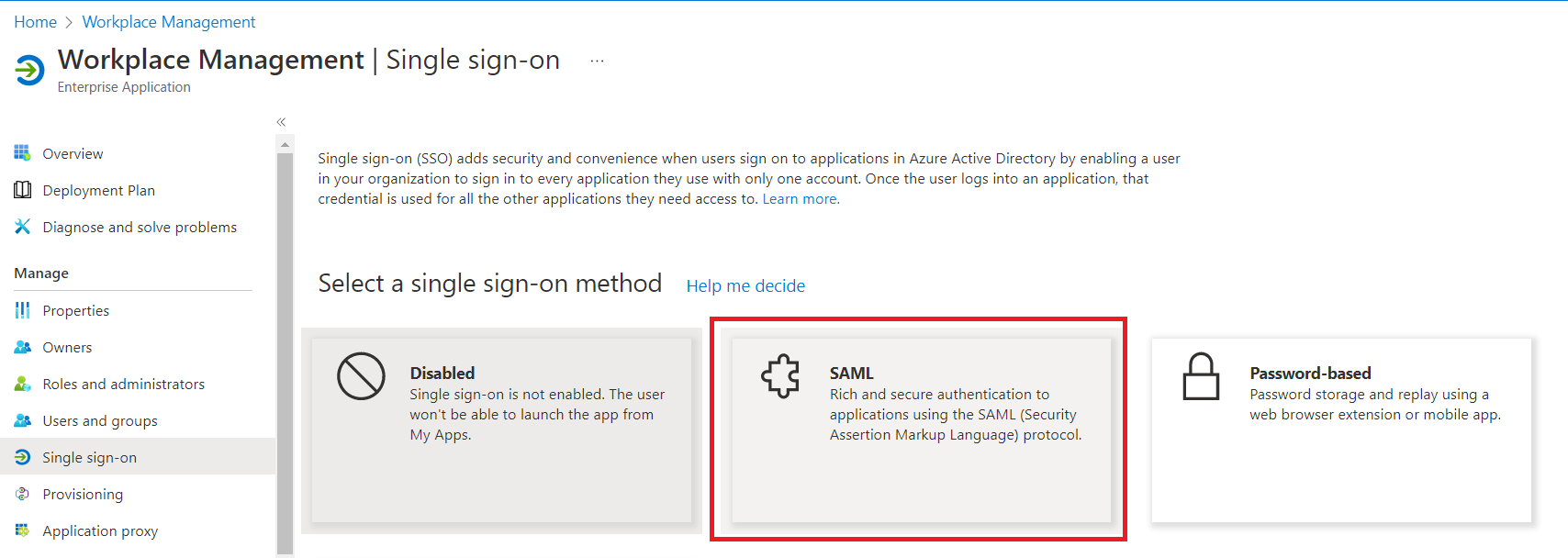Image resolution: width=1568 pixels, height=558 pixels.
Task: Click the SAML puzzle piece icon
Action: click(781, 376)
